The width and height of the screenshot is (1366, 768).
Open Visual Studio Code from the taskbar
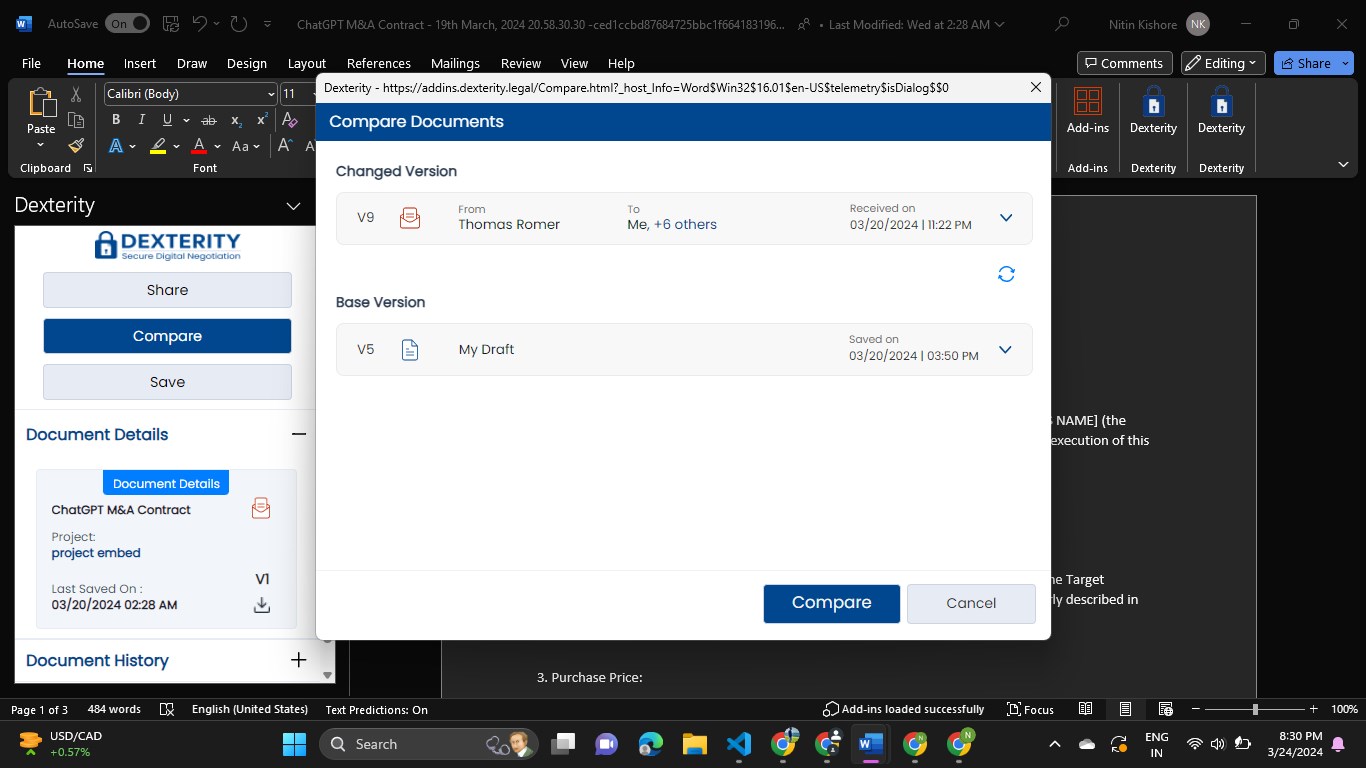[x=739, y=744]
